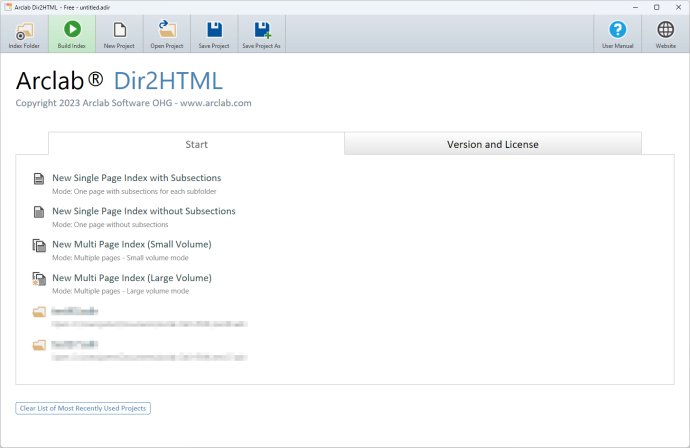Image resolution: width=690 pixels, height=448 pixels.
Task: Minimize the Dir2HTML window
Action: (x=635, y=7)
